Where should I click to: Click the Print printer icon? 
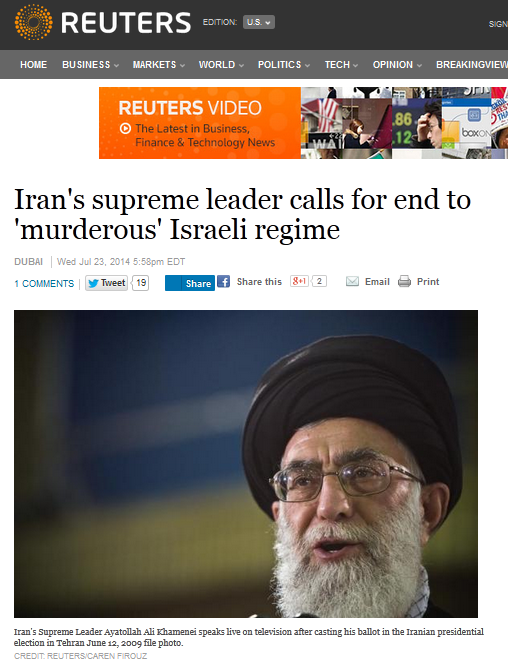404,282
